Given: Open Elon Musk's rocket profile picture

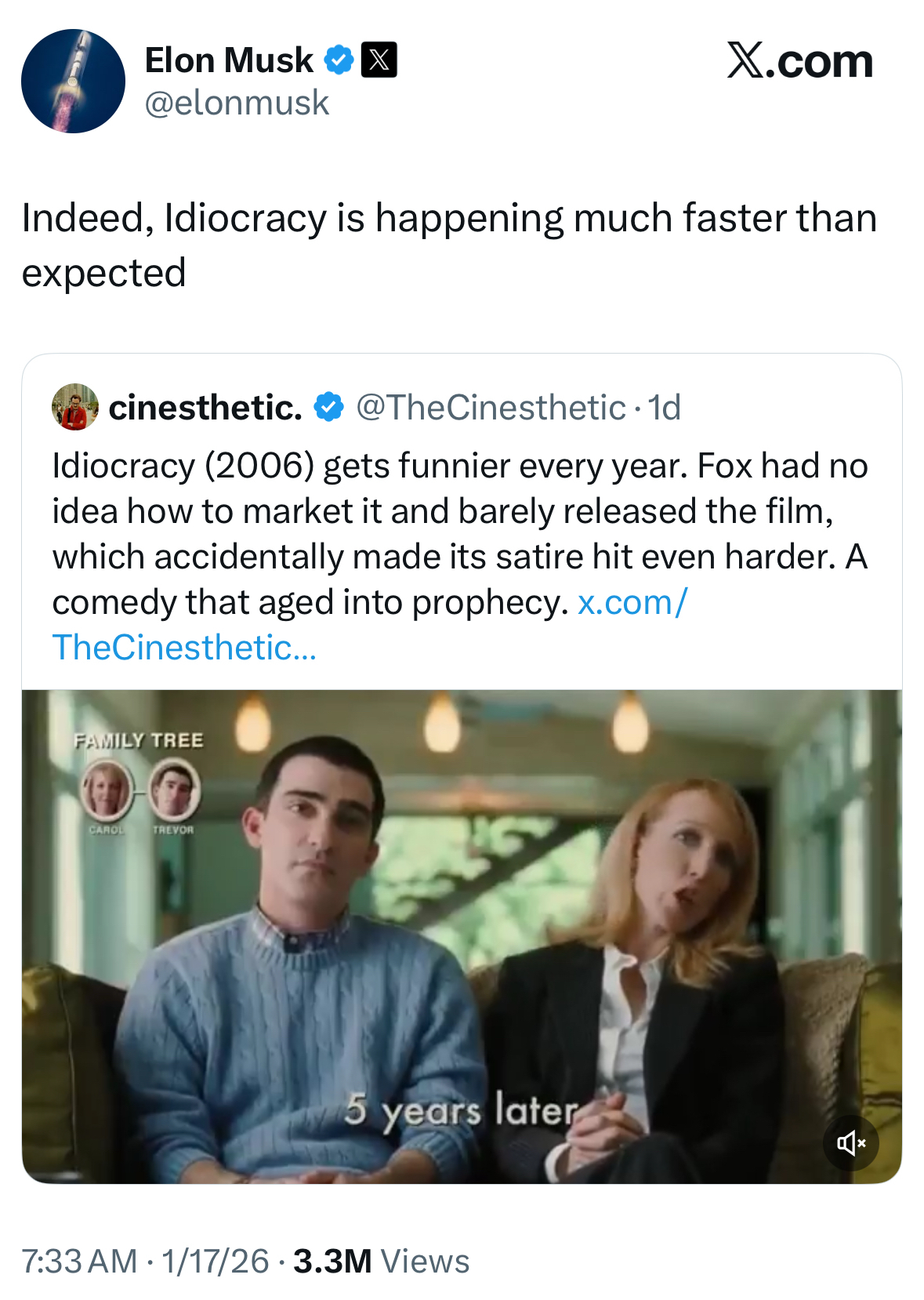Looking at the screenshot, I should pos(73,81).
